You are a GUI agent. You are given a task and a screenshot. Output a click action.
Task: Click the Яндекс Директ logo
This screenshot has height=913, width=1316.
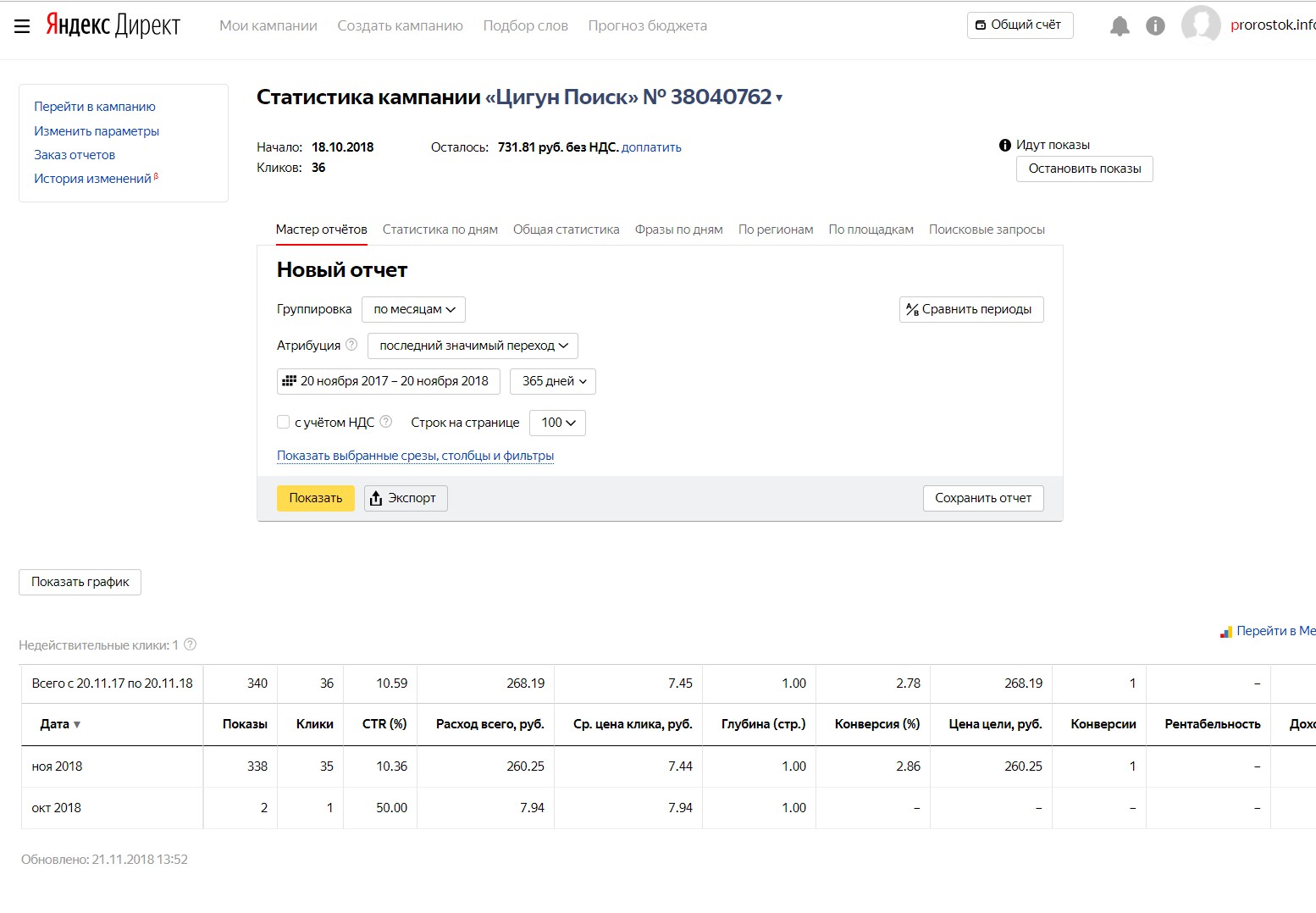[x=113, y=25]
